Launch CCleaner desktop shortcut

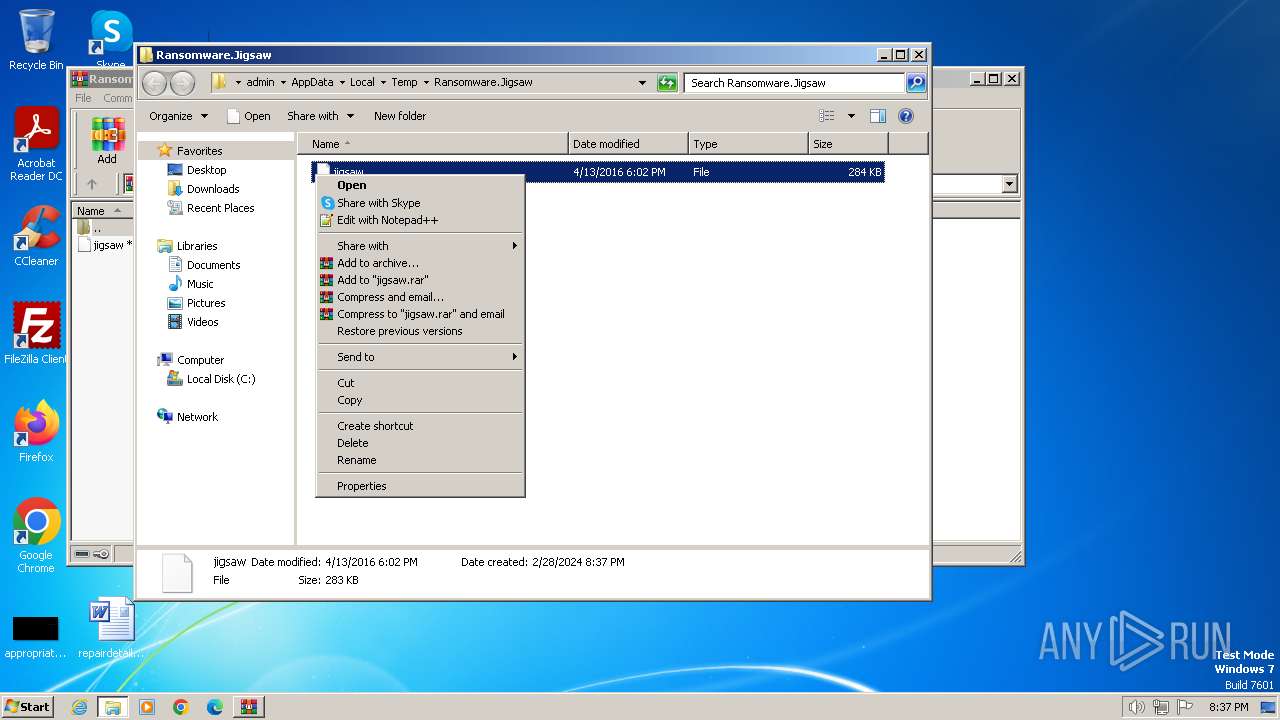36,236
